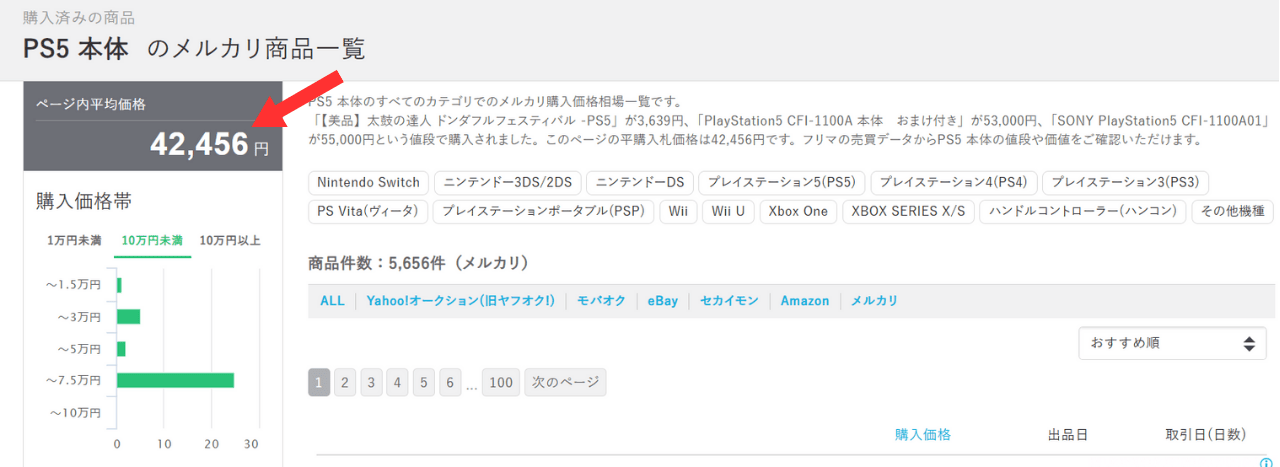Image resolution: width=1280 pixels, height=467 pixels.
Task: Sort by 購入価格 column header
Action: pyautogui.click(x=922, y=434)
